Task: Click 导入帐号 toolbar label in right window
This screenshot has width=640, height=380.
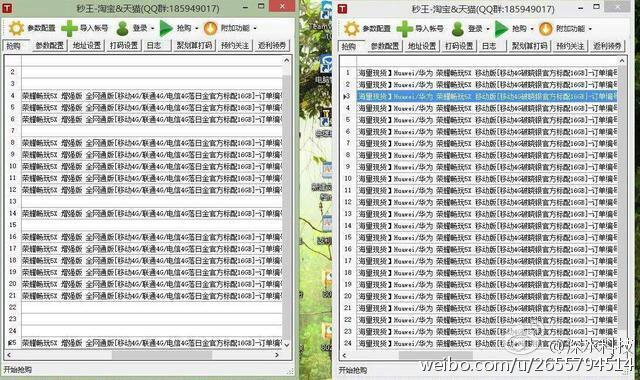Action: point(429,29)
